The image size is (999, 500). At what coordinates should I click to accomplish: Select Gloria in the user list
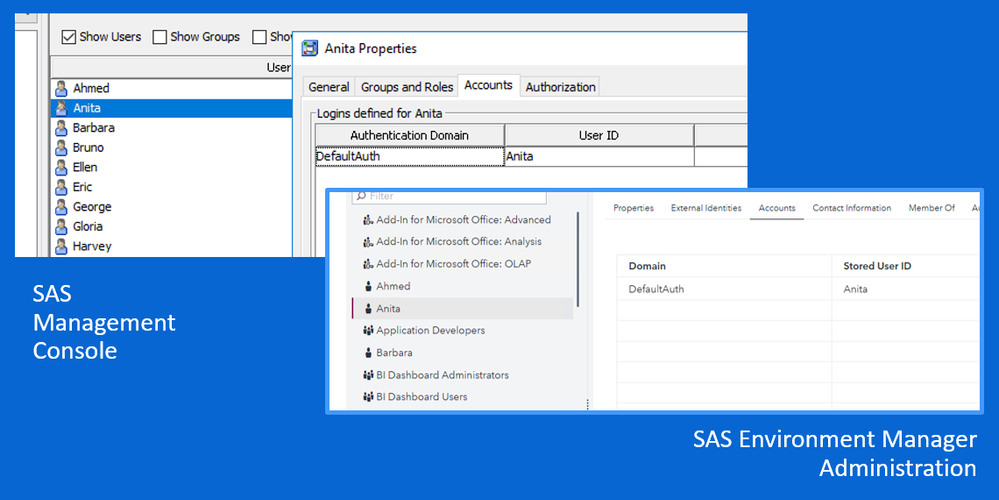point(87,227)
